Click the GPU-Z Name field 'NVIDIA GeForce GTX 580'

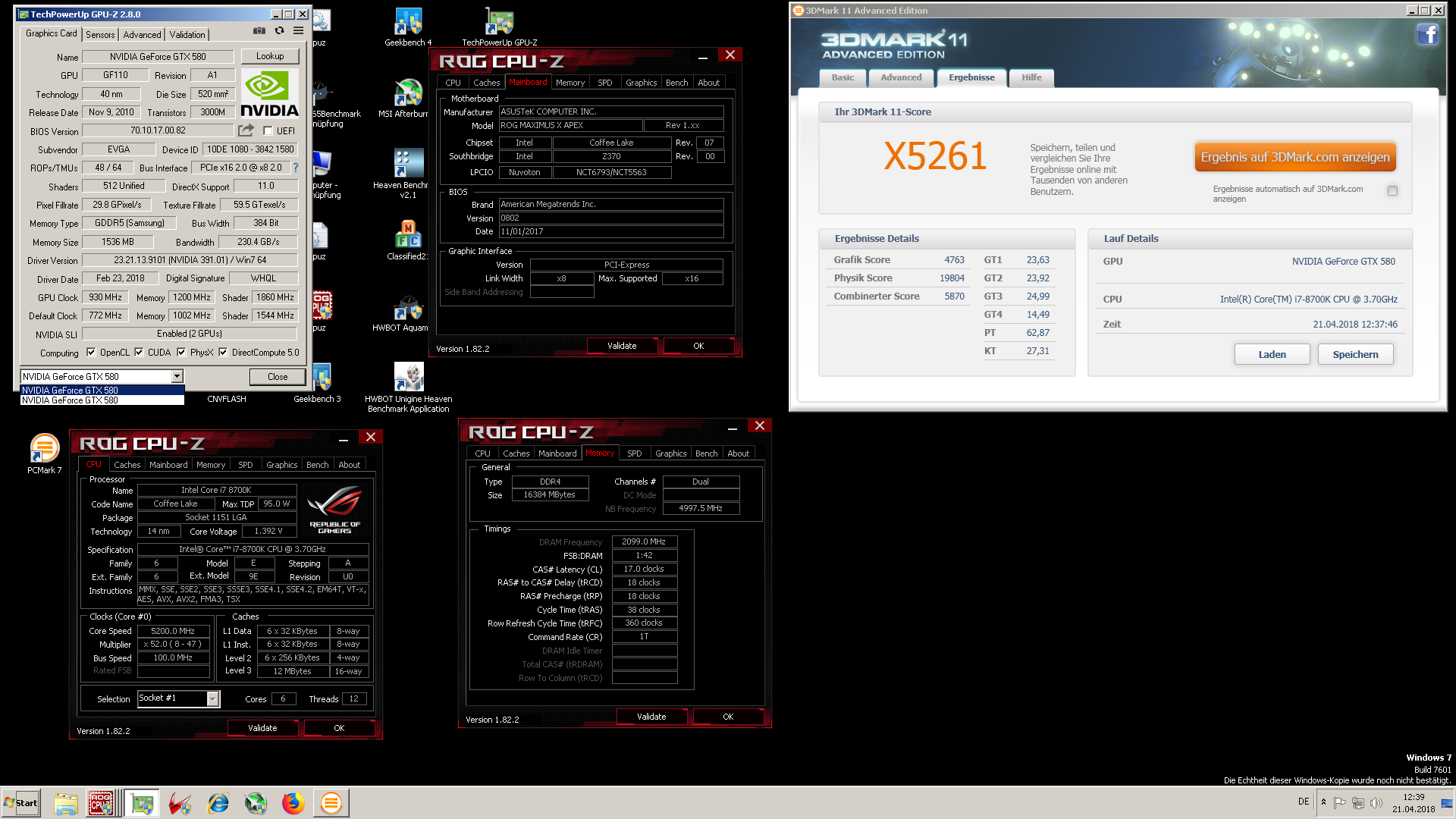click(x=158, y=57)
